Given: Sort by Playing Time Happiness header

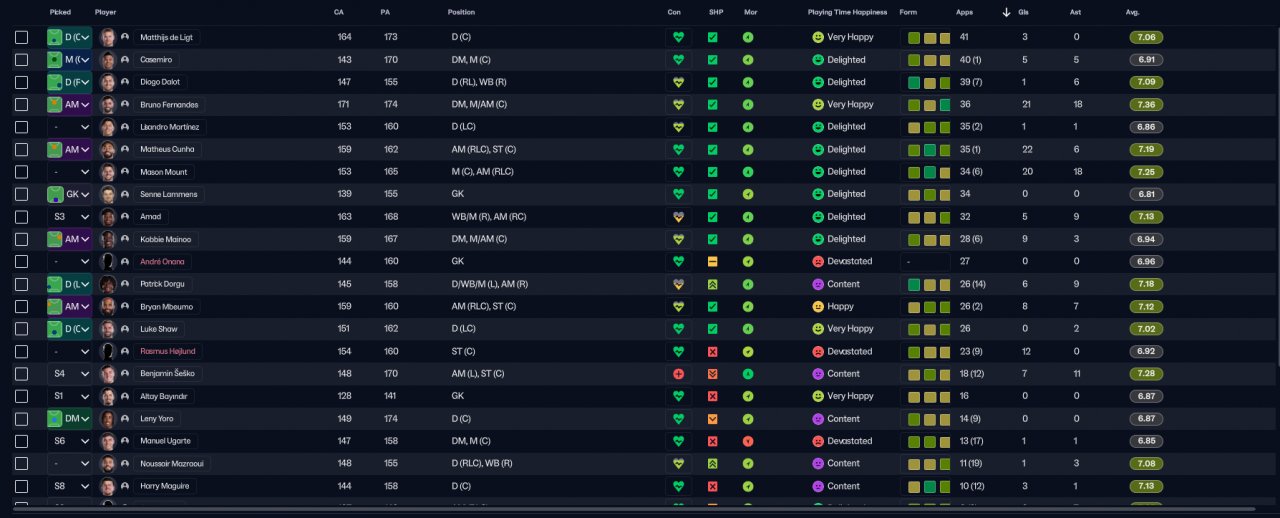Looking at the screenshot, I should click(847, 12).
